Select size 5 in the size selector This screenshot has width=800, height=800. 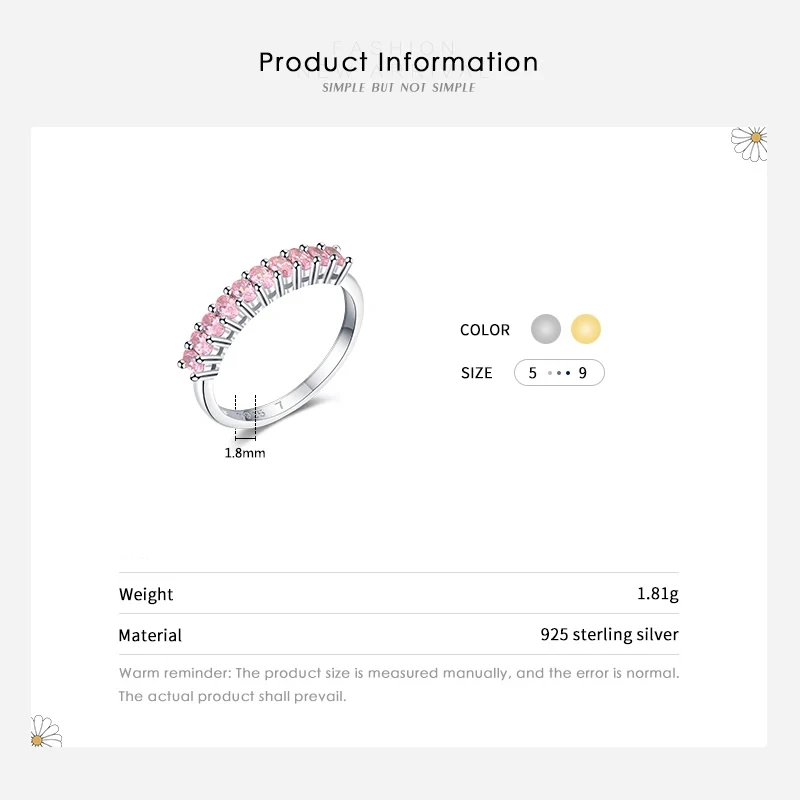533,373
